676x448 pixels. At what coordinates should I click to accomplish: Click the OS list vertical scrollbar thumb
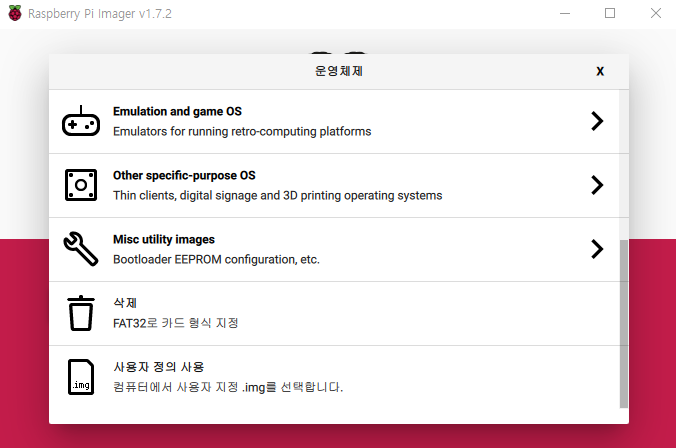tap(624, 323)
